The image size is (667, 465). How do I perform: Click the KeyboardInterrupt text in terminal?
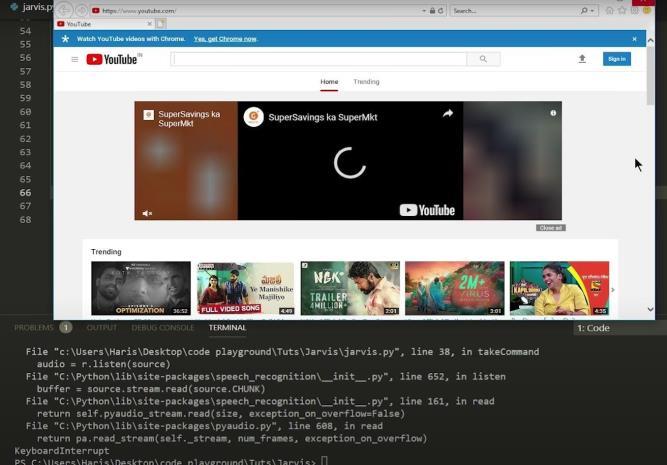[x=62, y=451]
